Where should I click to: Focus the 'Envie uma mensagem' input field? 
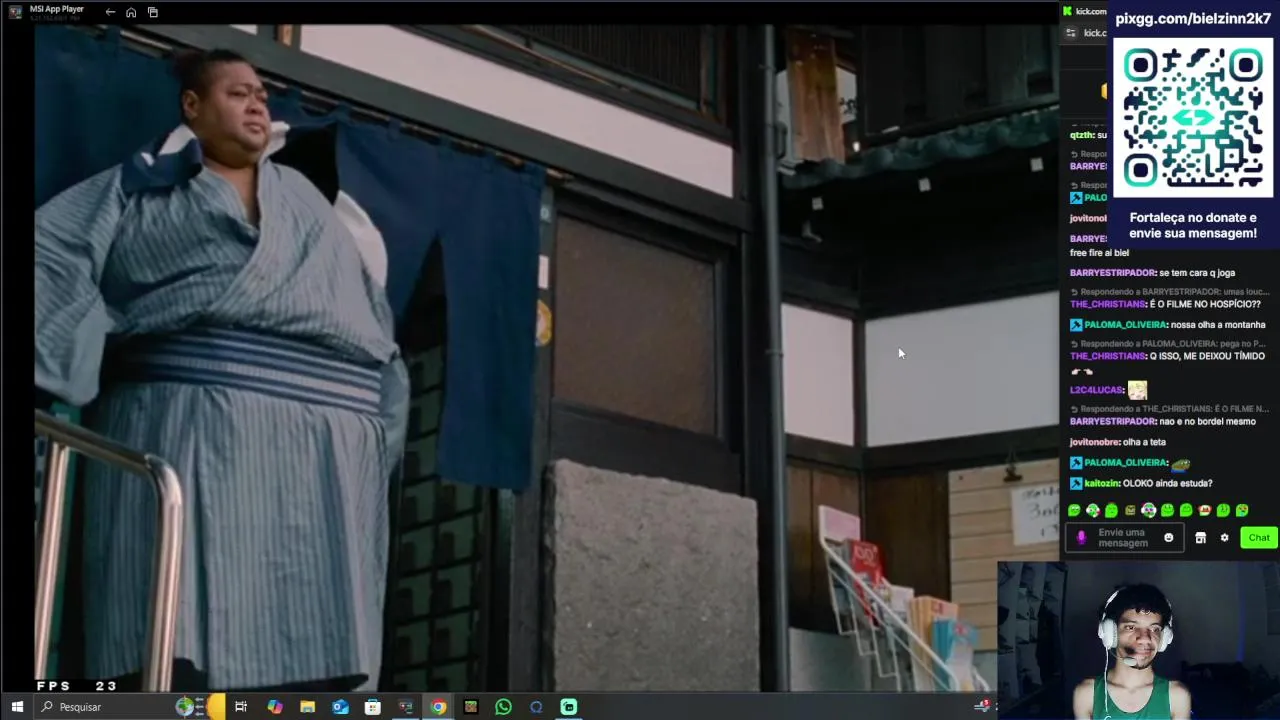point(1123,538)
